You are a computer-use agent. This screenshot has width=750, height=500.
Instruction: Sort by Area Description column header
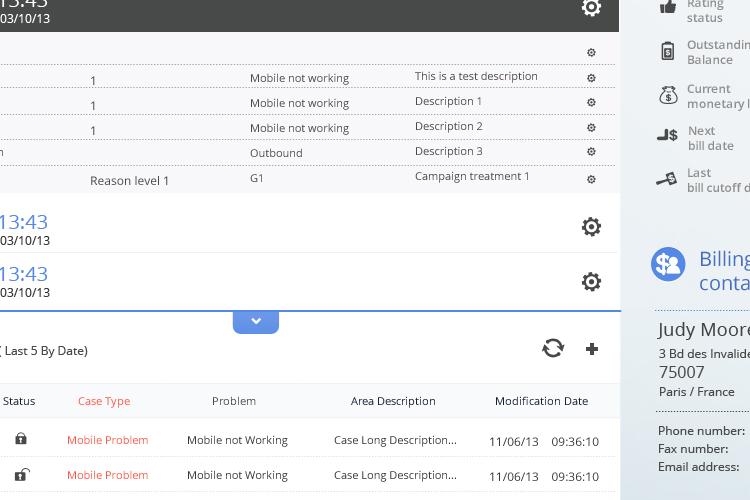point(393,401)
